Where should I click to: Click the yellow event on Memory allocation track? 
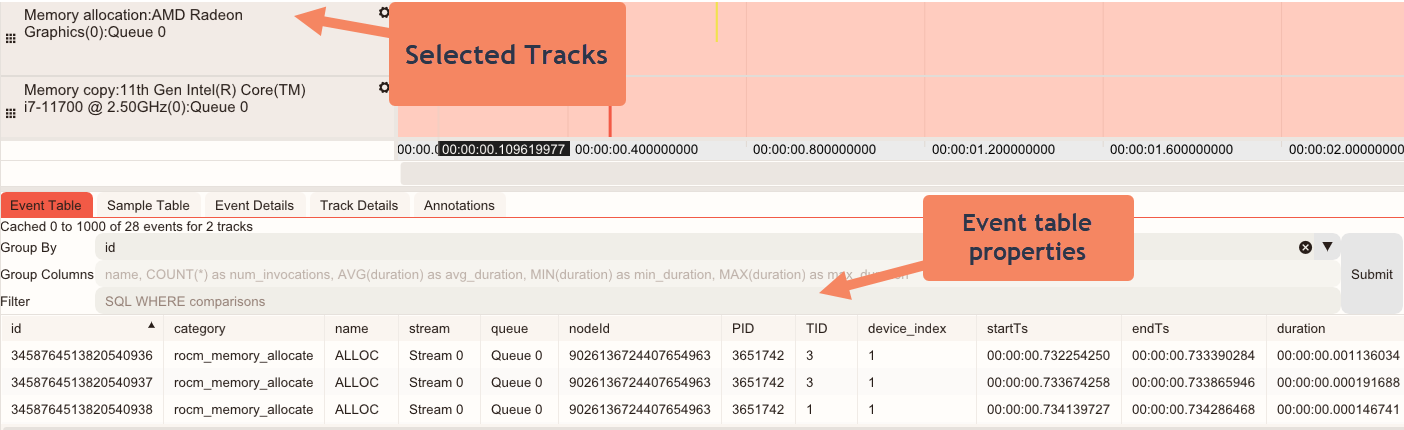pos(716,22)
